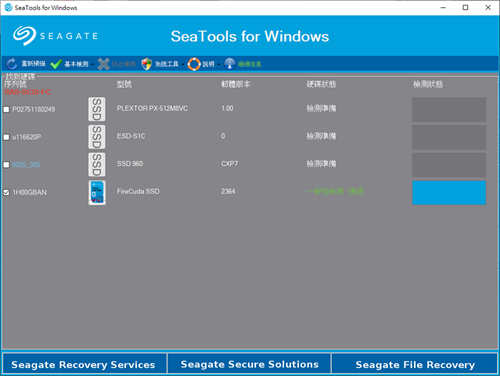Select the PLEXTOR PX-512M8VC model text
This screenshot has width=500, height=376.
click(152, 108)
